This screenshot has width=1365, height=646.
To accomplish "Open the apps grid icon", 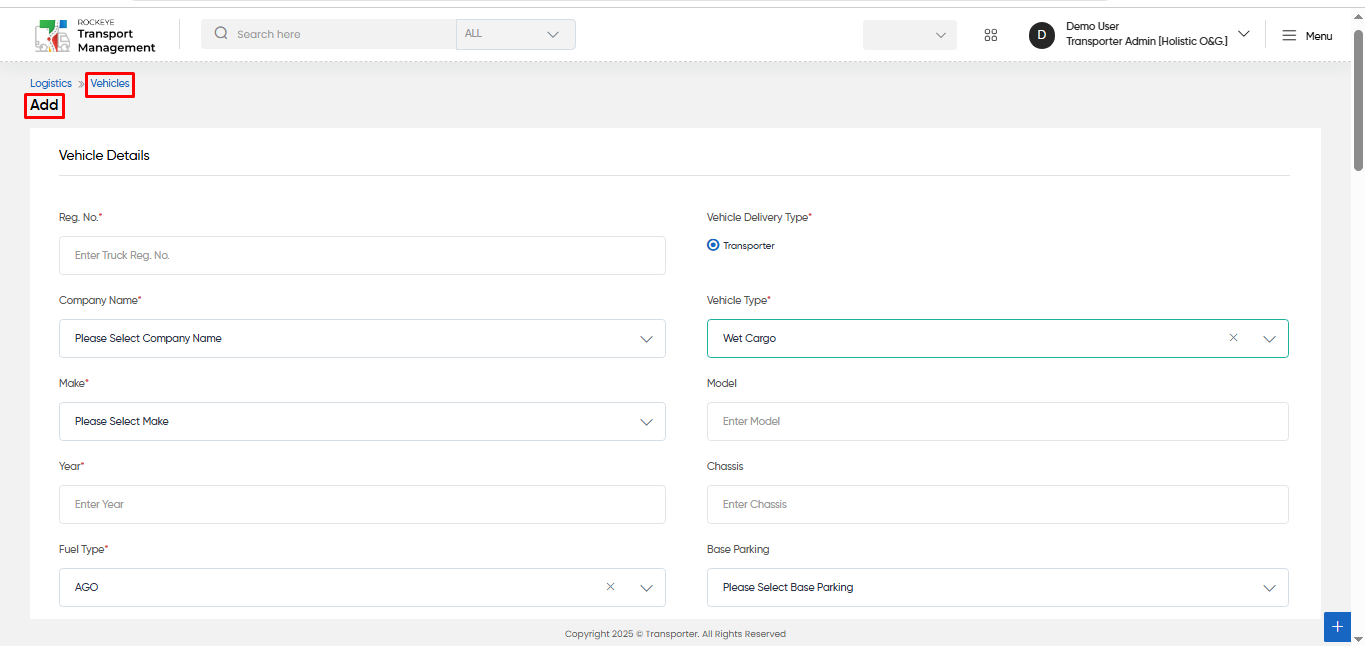I will pos(991,35).
